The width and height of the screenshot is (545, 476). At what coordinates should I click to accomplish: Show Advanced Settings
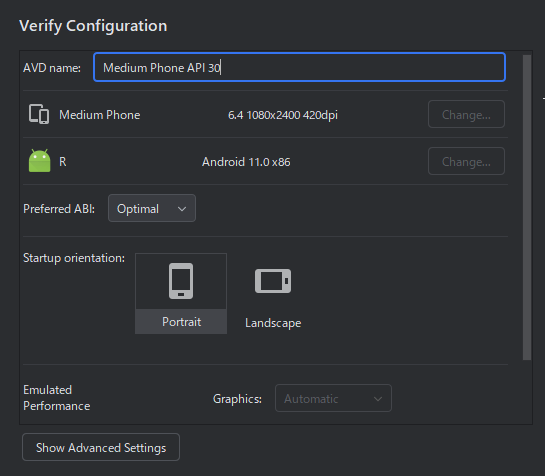101,447
